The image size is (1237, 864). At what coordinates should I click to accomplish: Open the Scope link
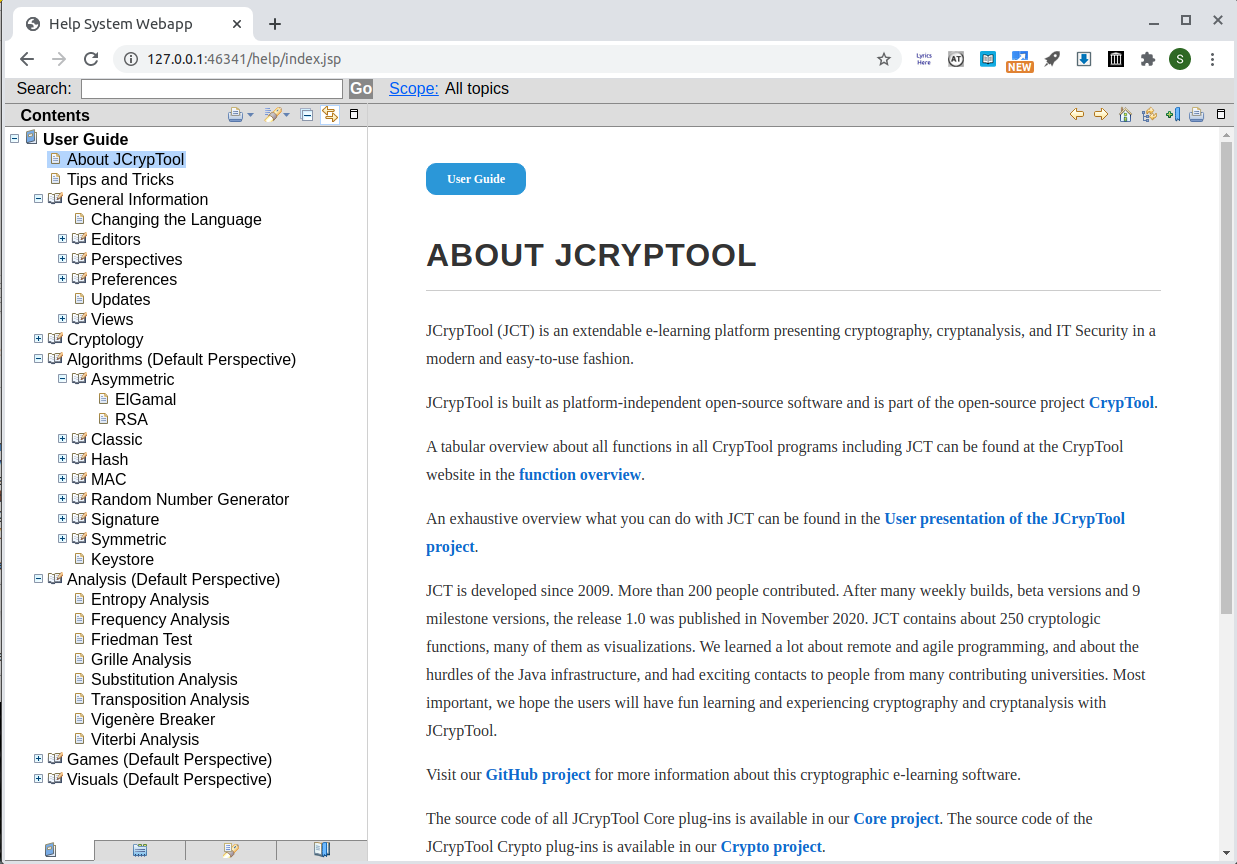point(413,89)
